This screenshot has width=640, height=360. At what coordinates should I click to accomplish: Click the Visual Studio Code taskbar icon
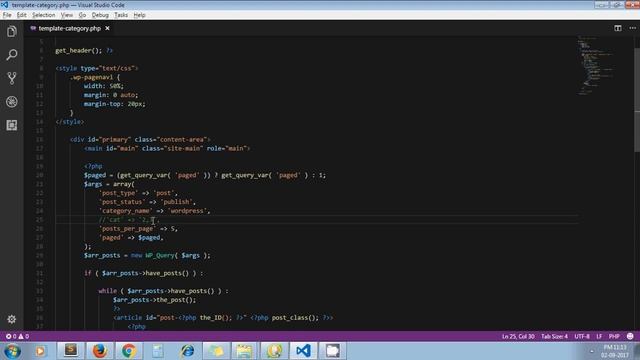(303, 351)
